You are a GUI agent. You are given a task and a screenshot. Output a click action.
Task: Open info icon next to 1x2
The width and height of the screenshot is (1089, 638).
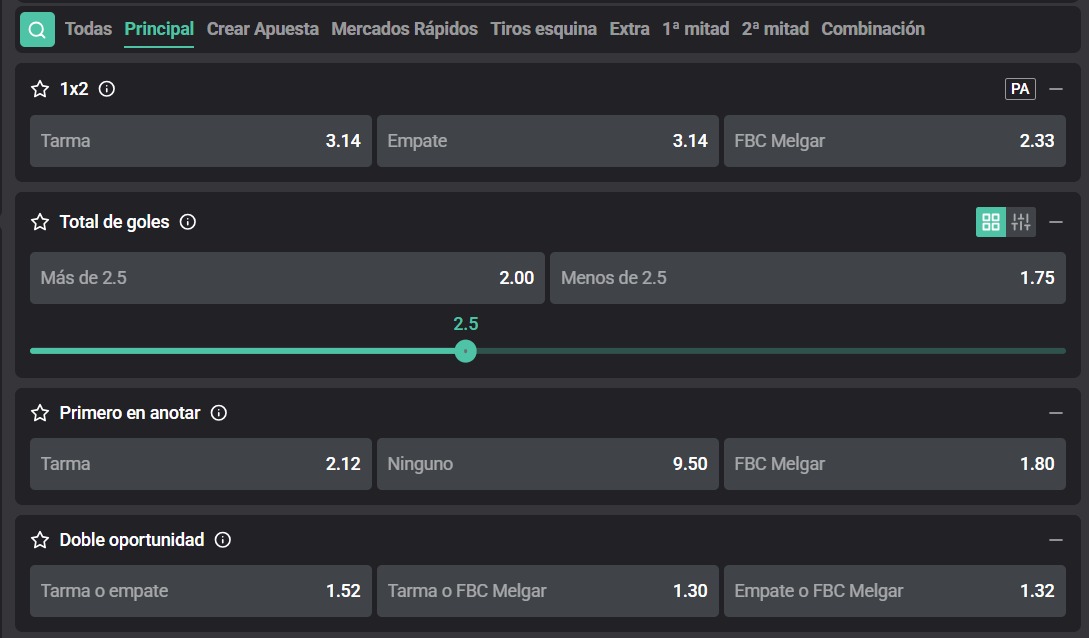pyautogui.click(x=106, y=89)
